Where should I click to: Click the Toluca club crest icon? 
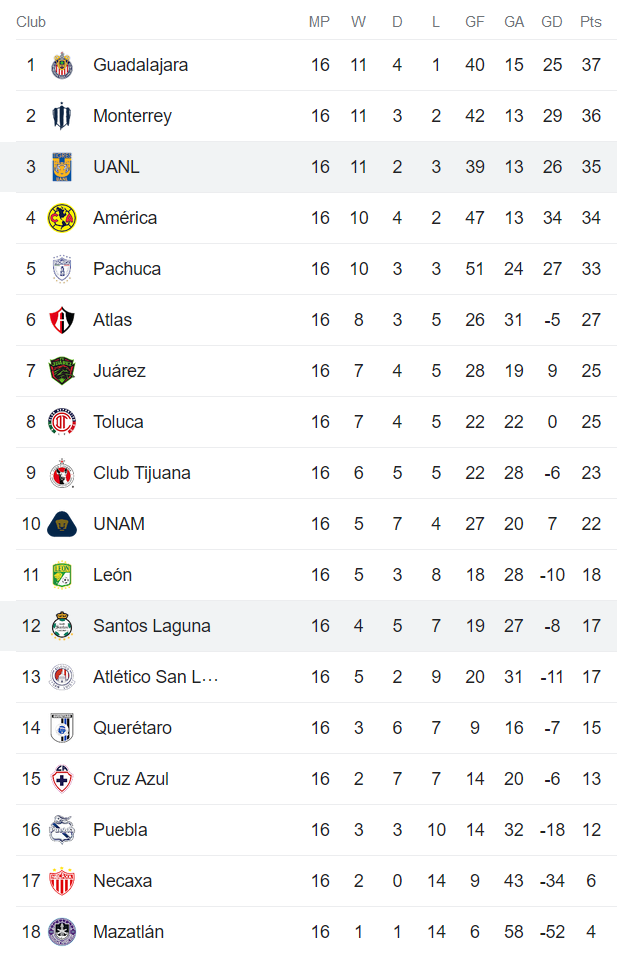[62, 422]
